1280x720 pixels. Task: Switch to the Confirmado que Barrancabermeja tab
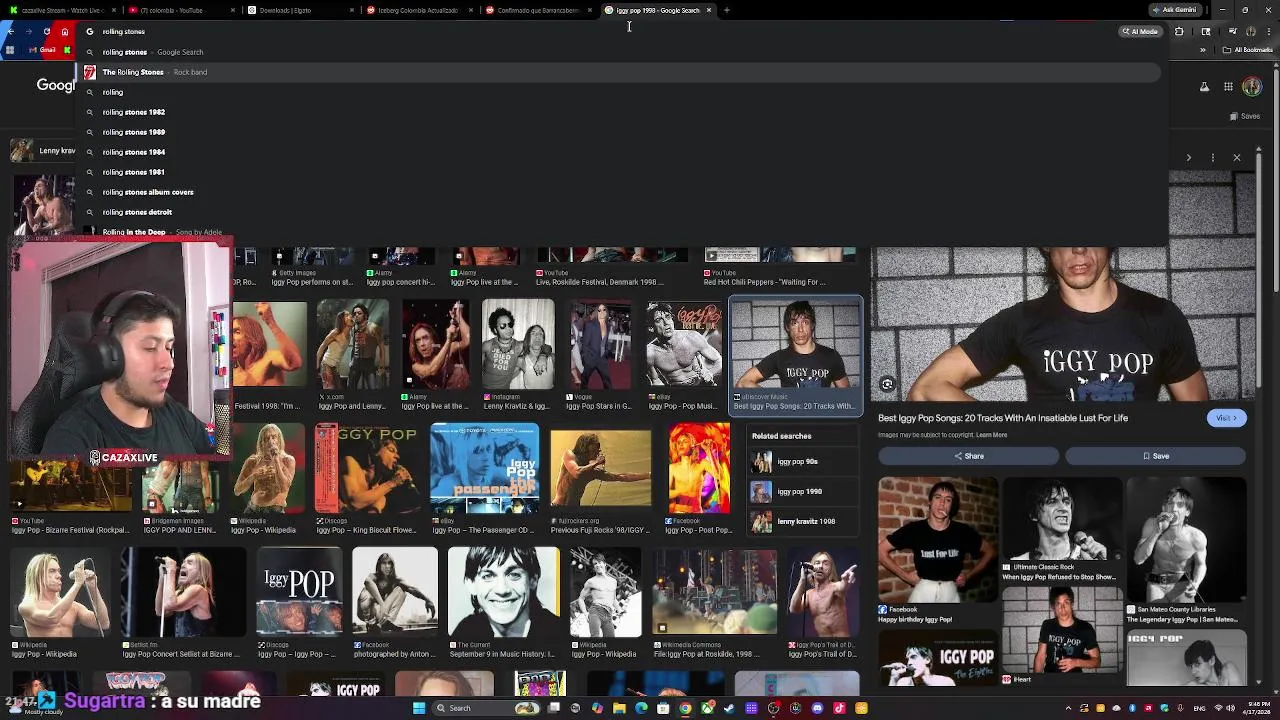click(x=538, y=10)
